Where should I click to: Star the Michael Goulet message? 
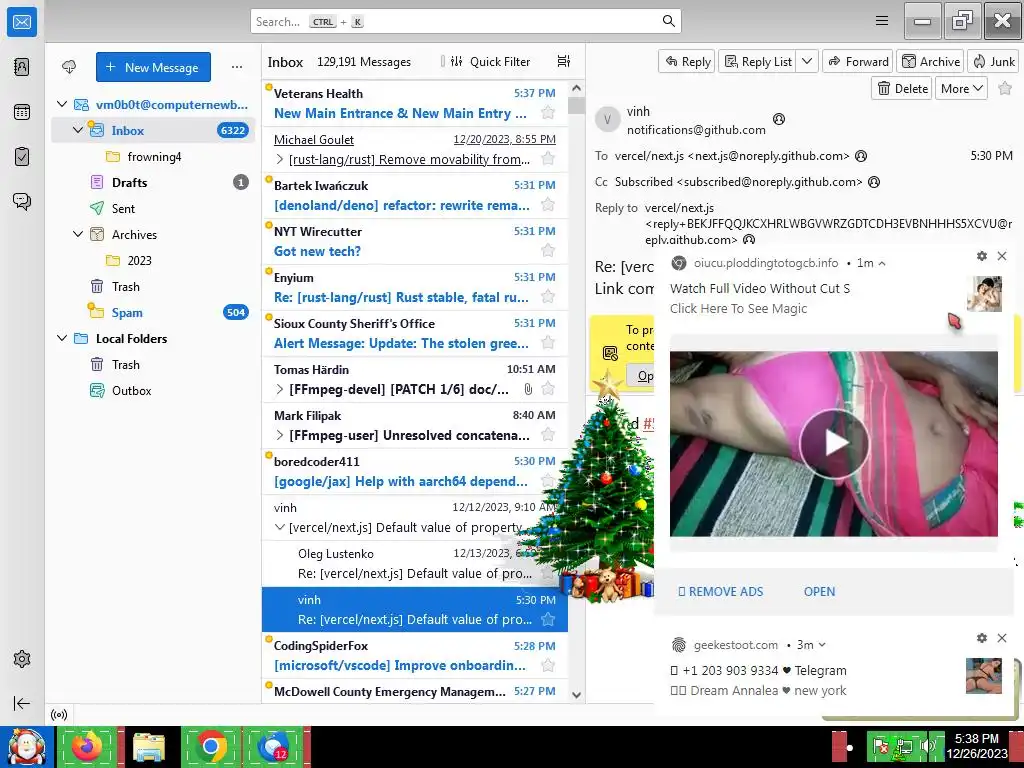548,159
